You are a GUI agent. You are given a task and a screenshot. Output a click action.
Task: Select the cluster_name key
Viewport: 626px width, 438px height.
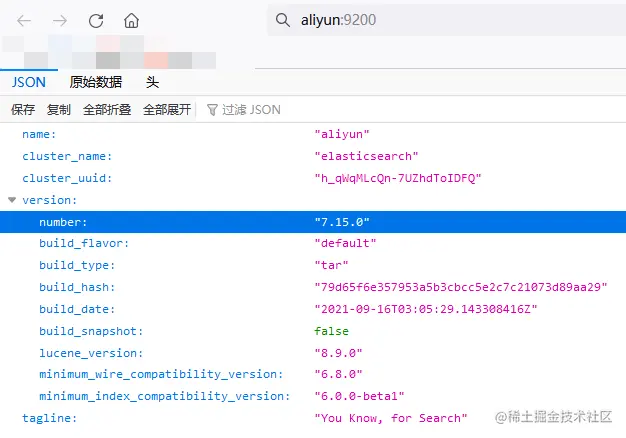tap(67, 156)
